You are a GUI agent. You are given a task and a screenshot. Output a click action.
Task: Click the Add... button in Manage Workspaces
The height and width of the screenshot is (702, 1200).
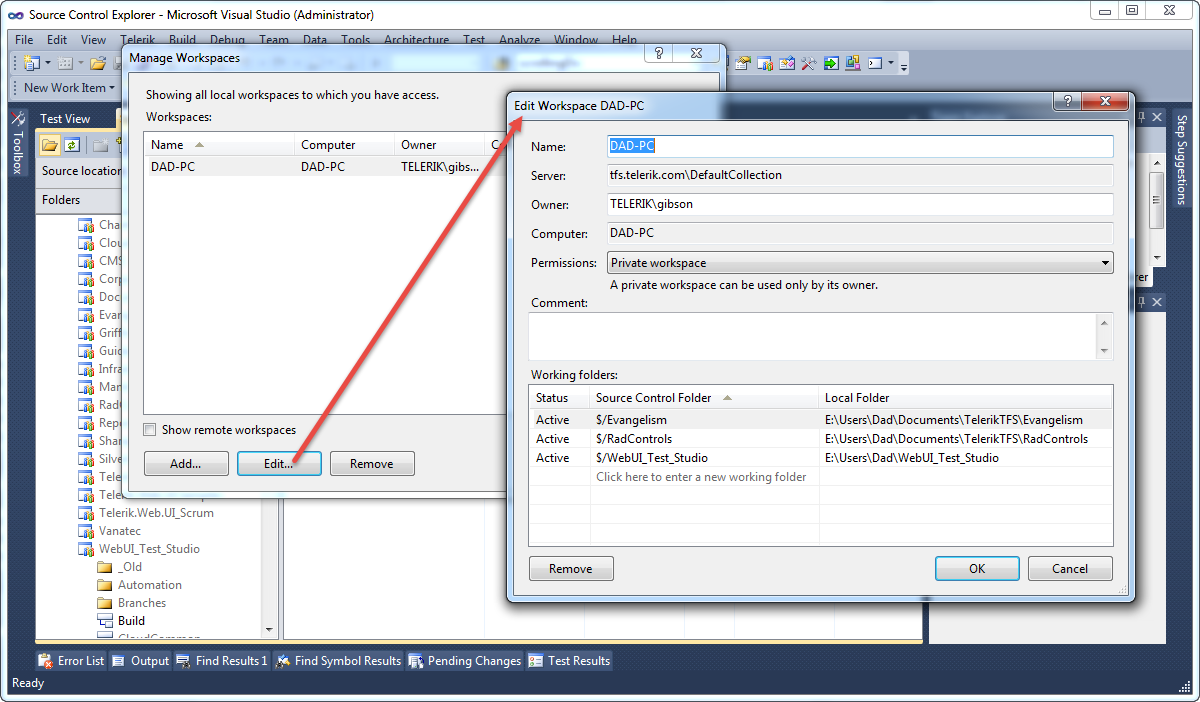(x=186, y=464)
